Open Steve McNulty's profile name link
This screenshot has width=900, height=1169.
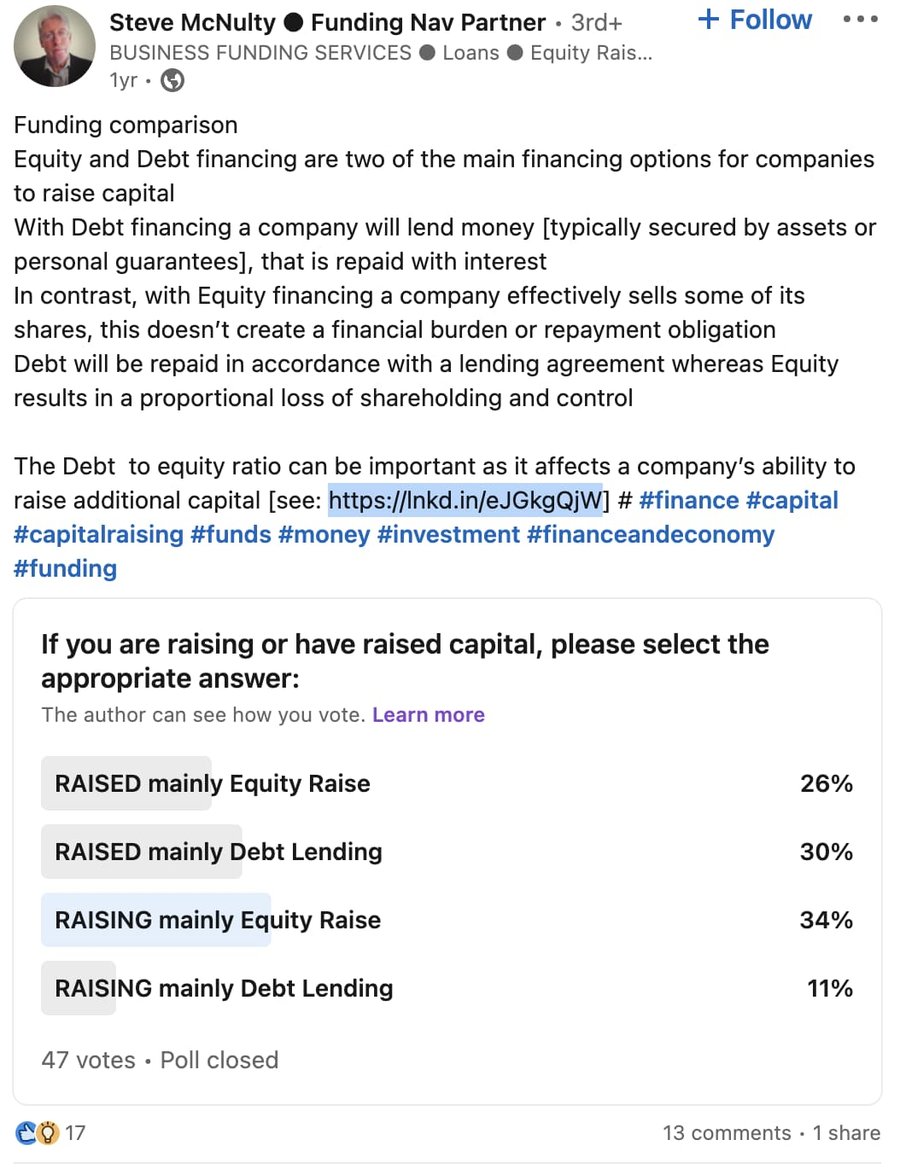click(x=194, y=22)
